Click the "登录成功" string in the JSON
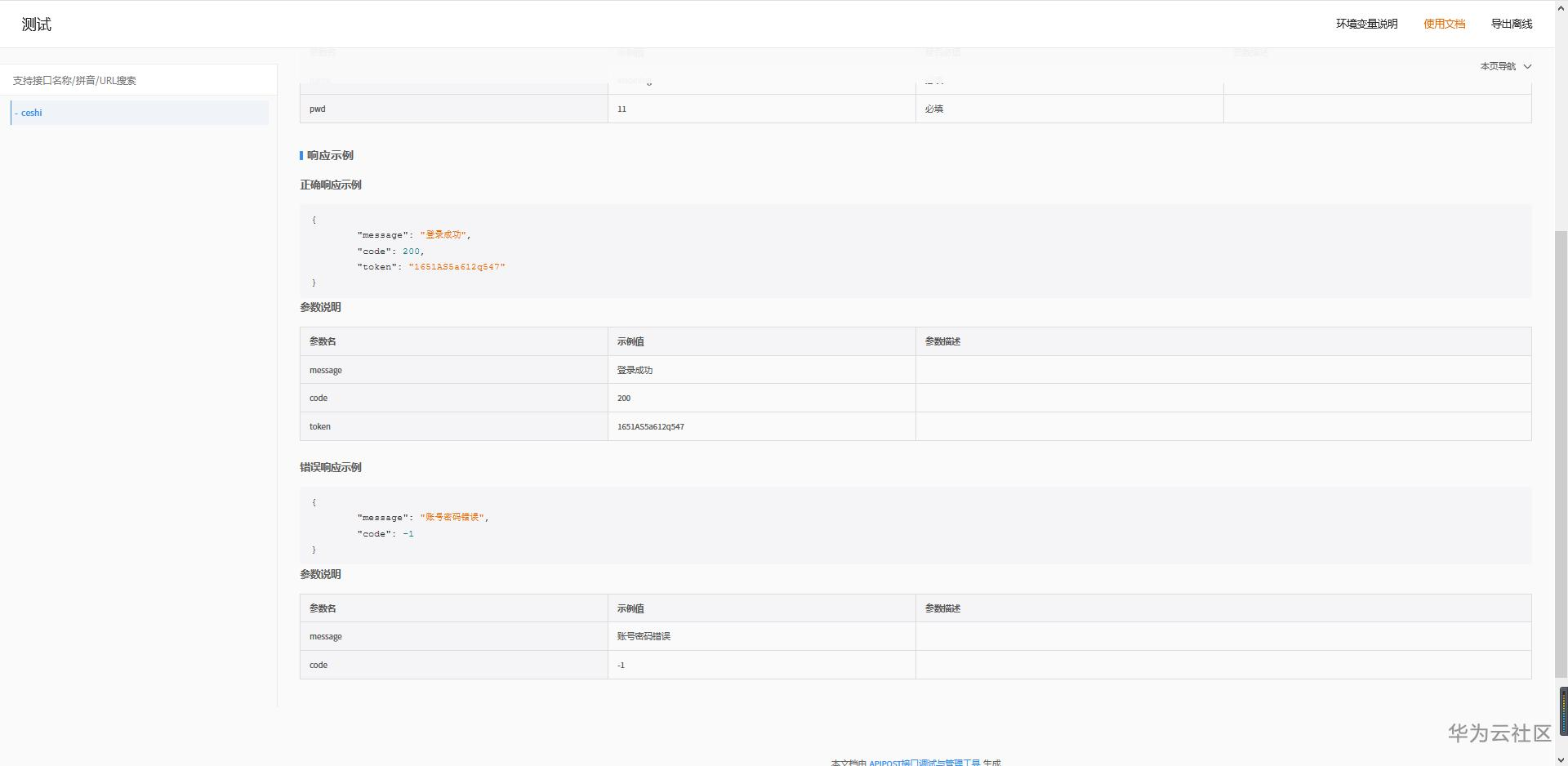The width and height of the screenshot is (1568, 766). 443,235
